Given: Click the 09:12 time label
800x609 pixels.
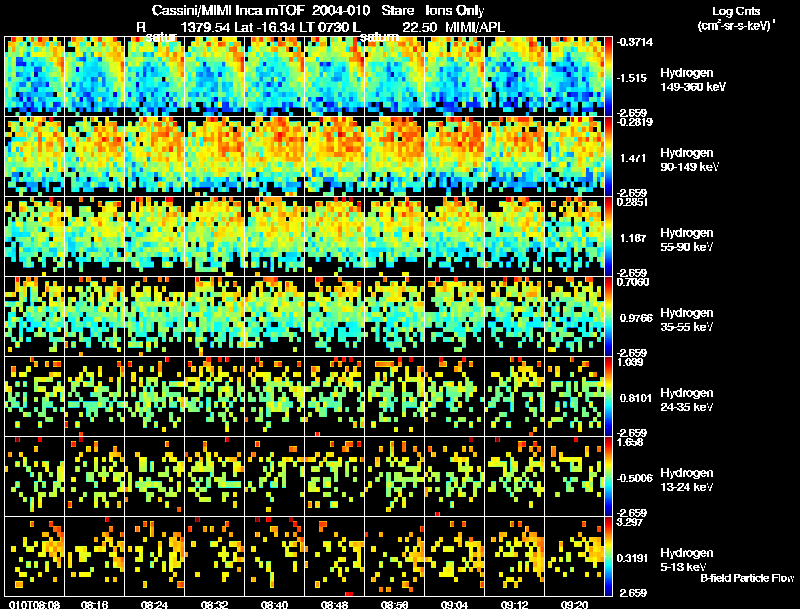Looking at the screenshot, I should pos(514,604).
